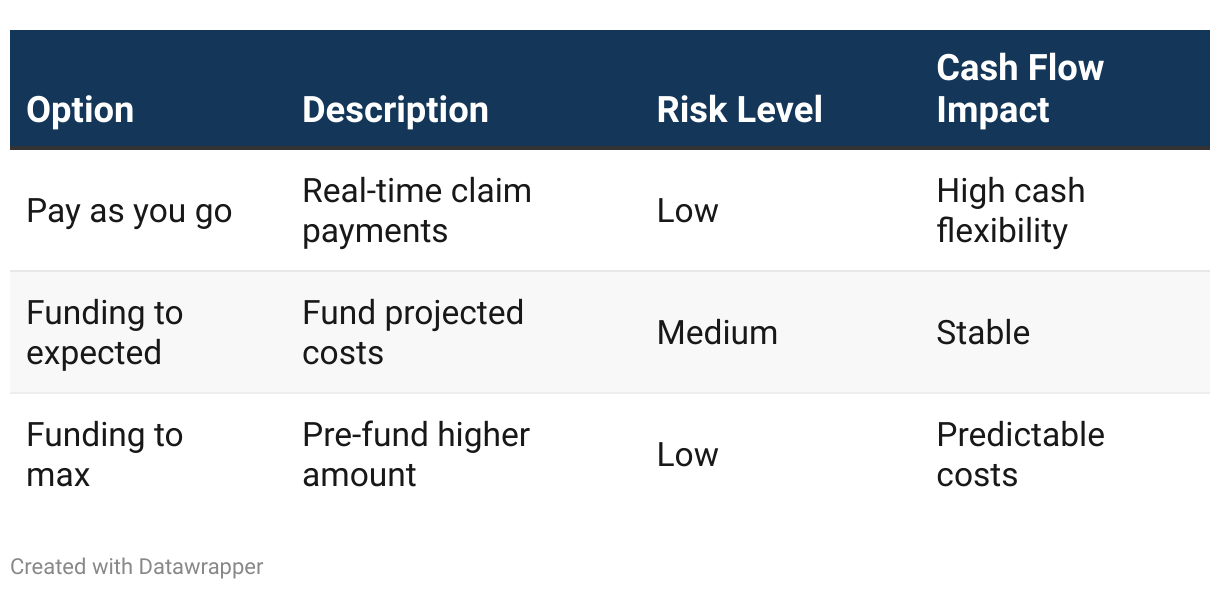Click the High cash flexibility cell
This screenshot has height=590, width=1220.
pos(1010,211)
